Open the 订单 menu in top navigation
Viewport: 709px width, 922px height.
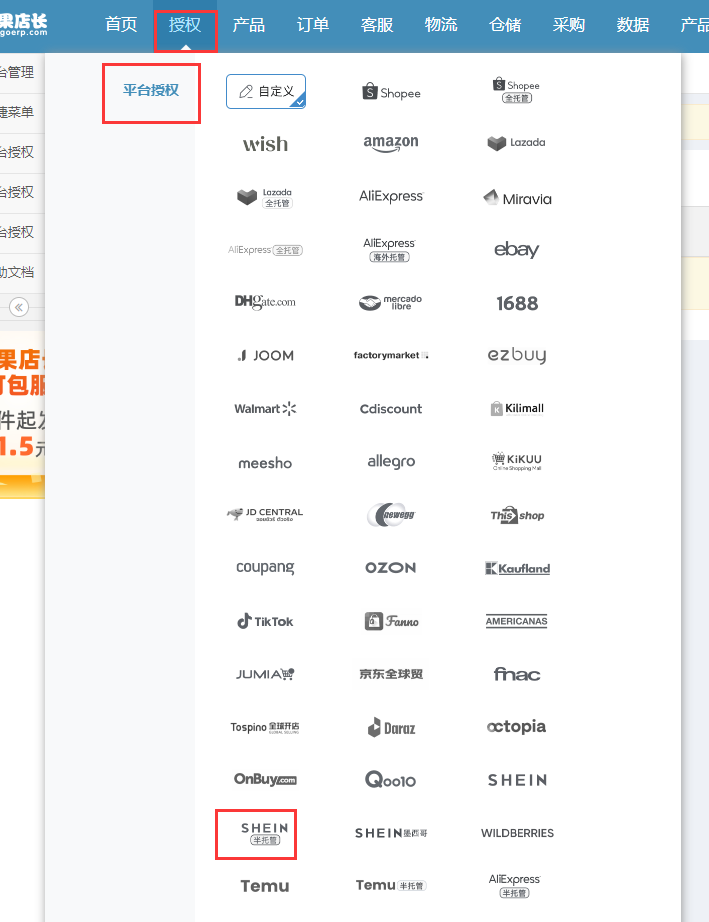click(313, 25)
